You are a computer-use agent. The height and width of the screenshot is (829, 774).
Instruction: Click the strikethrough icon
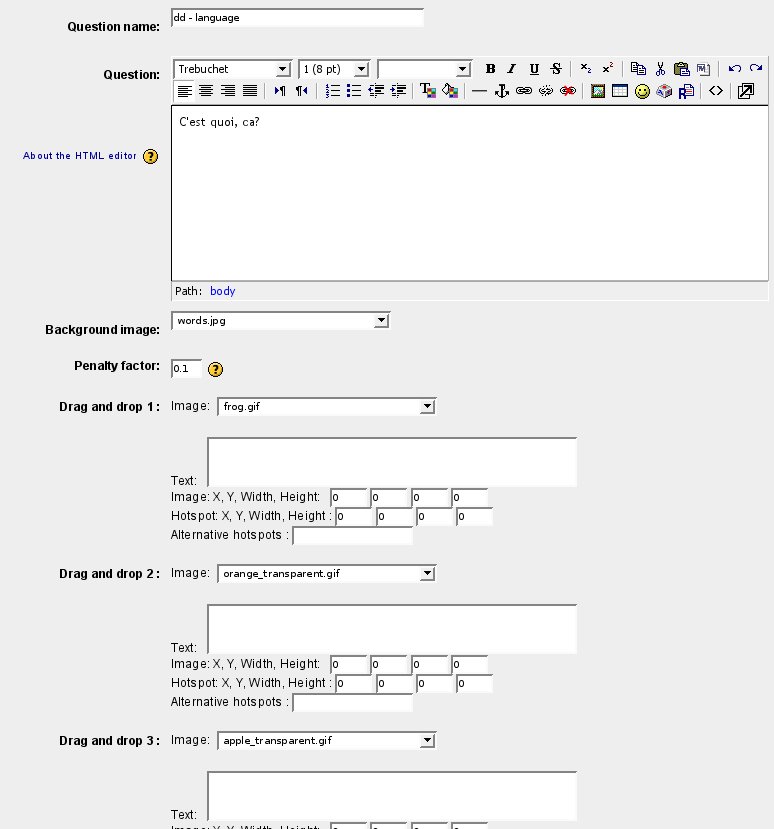point(556,69)
